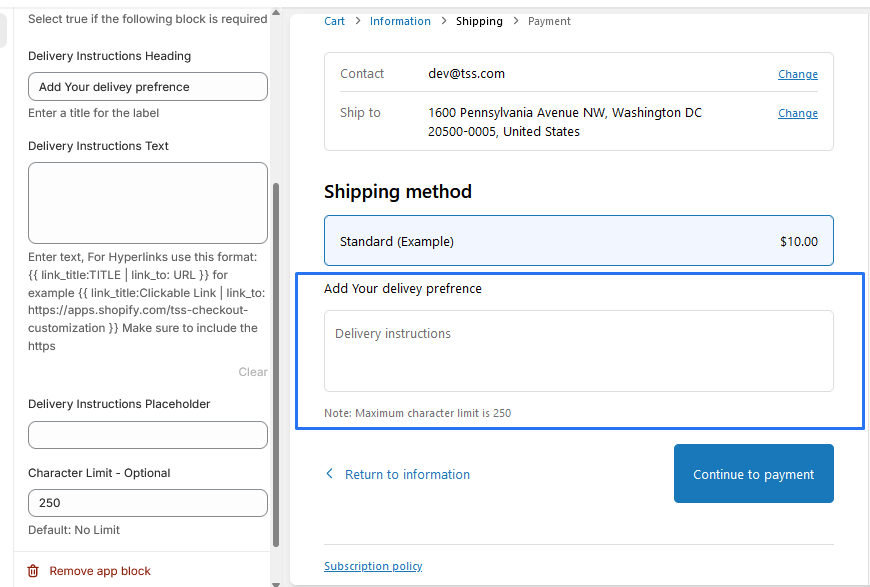Click the Delivery Instructions Heading input field

click(x=148, y=87)
